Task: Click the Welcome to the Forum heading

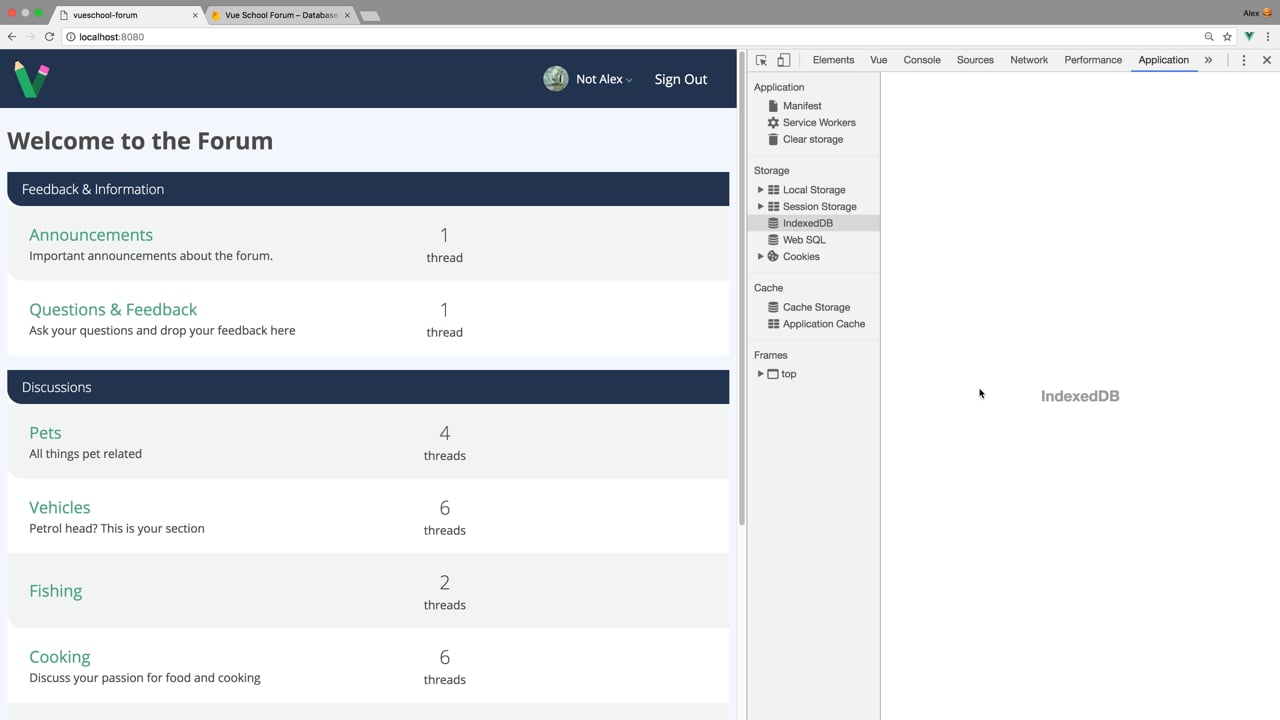Action: pos(140,141)
